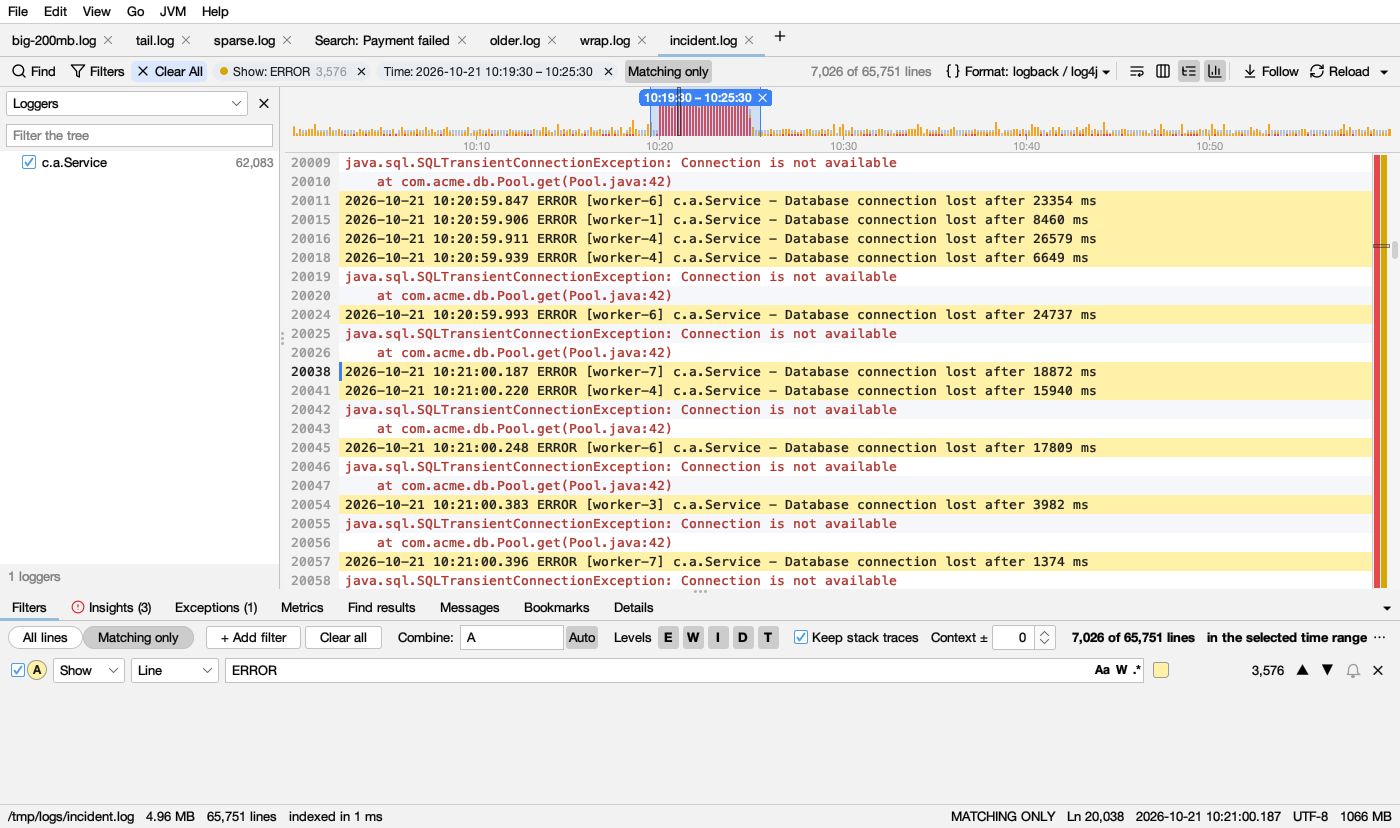Switch to the wrap.log tab
Viewport: 1400px width, 828px height.
pyautogui.click(x=605, y=41)
